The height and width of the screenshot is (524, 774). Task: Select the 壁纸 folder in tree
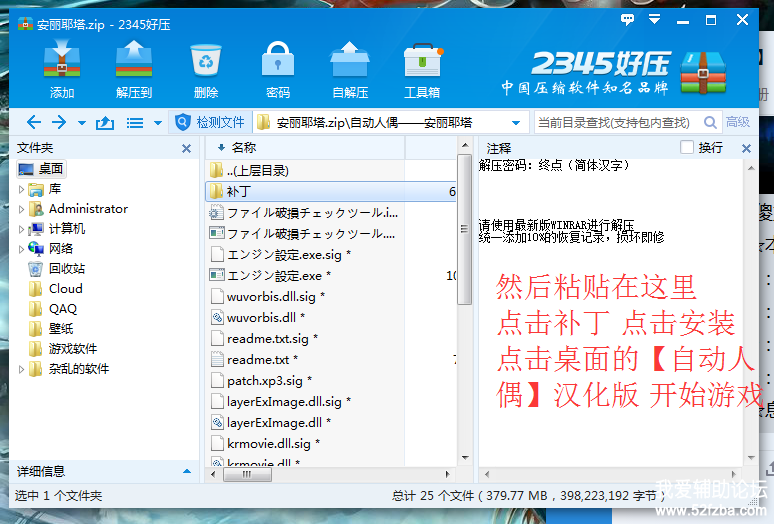tap(51, 329)
